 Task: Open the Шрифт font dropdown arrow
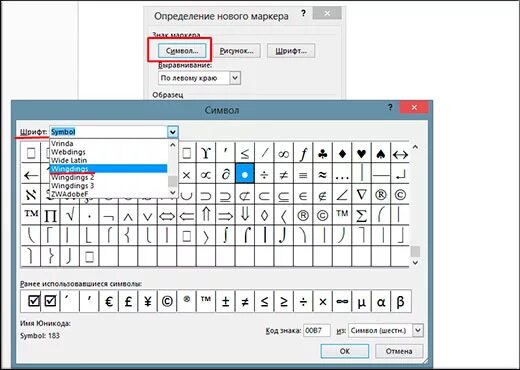(172, 132)
